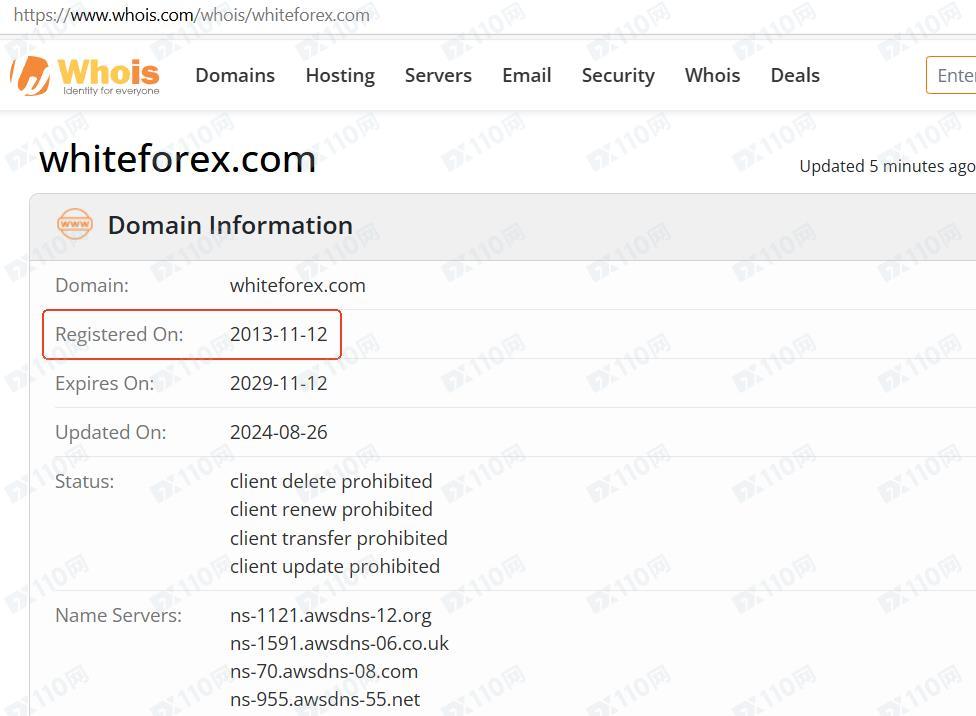Viewport: 976px width, 716px height.
Task: Open the Servers menu
Action: coord(438,75)
